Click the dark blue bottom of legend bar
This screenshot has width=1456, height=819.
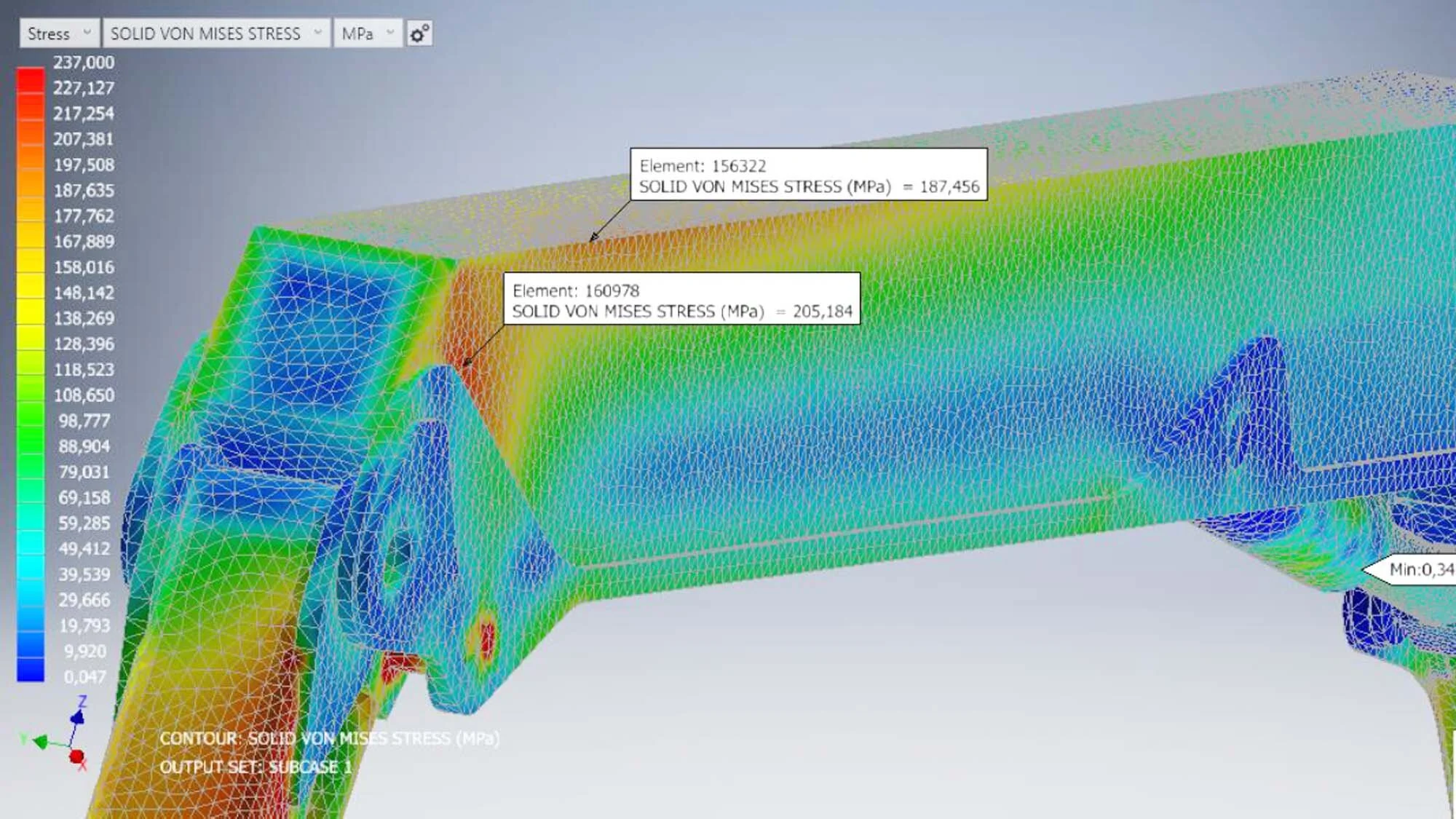tap(31, 668)
